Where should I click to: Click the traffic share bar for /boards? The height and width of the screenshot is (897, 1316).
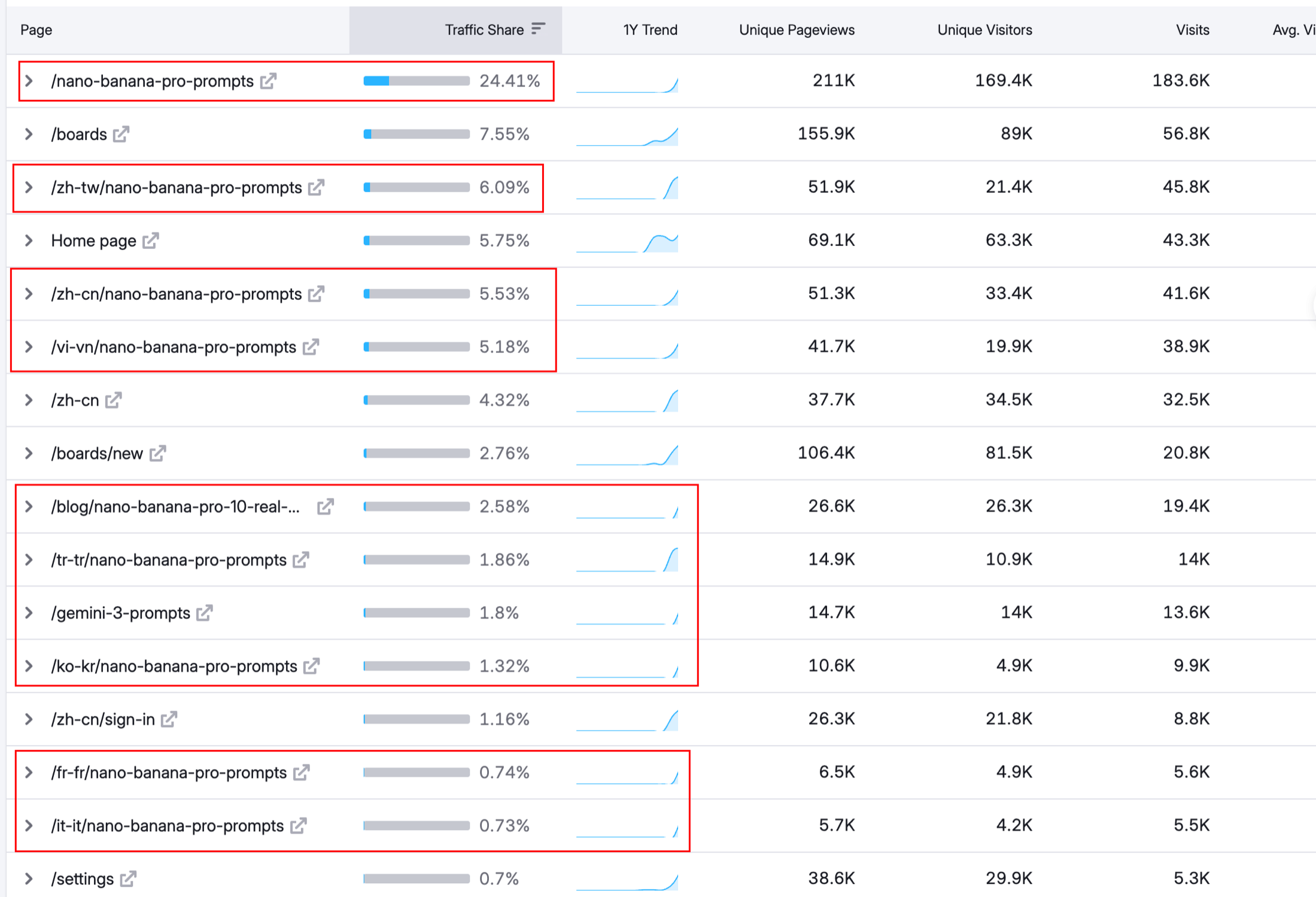pos(417,134)
